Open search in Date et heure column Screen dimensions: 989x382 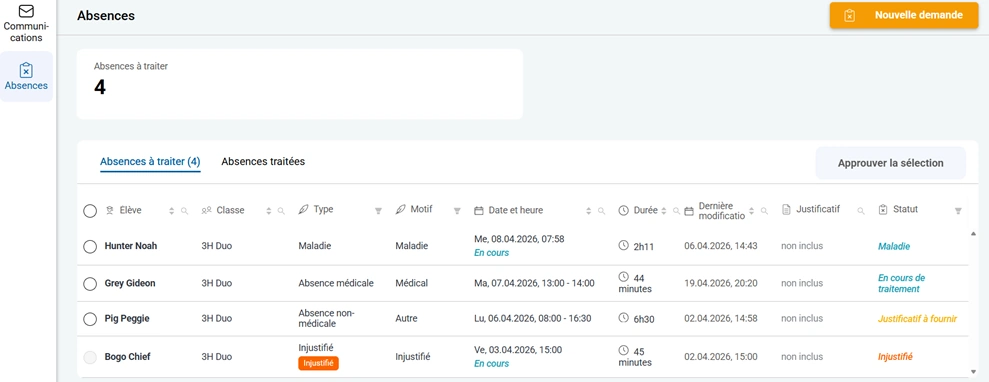[602, 211]
